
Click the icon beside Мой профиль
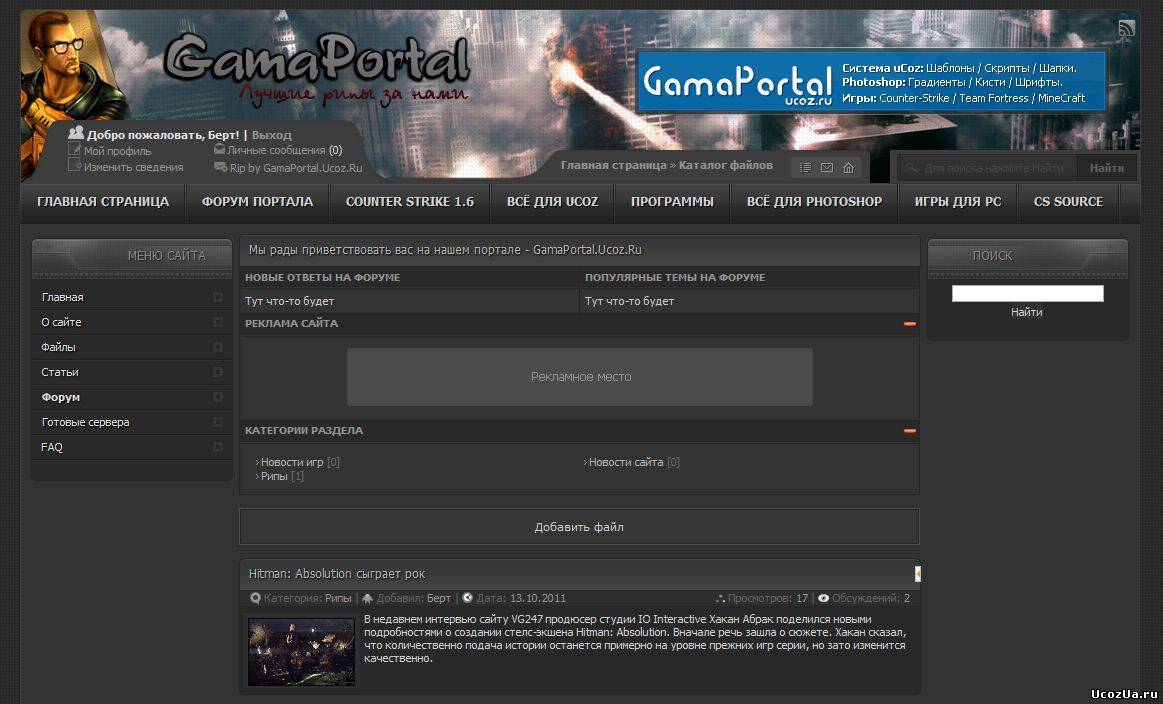point(74,149)
